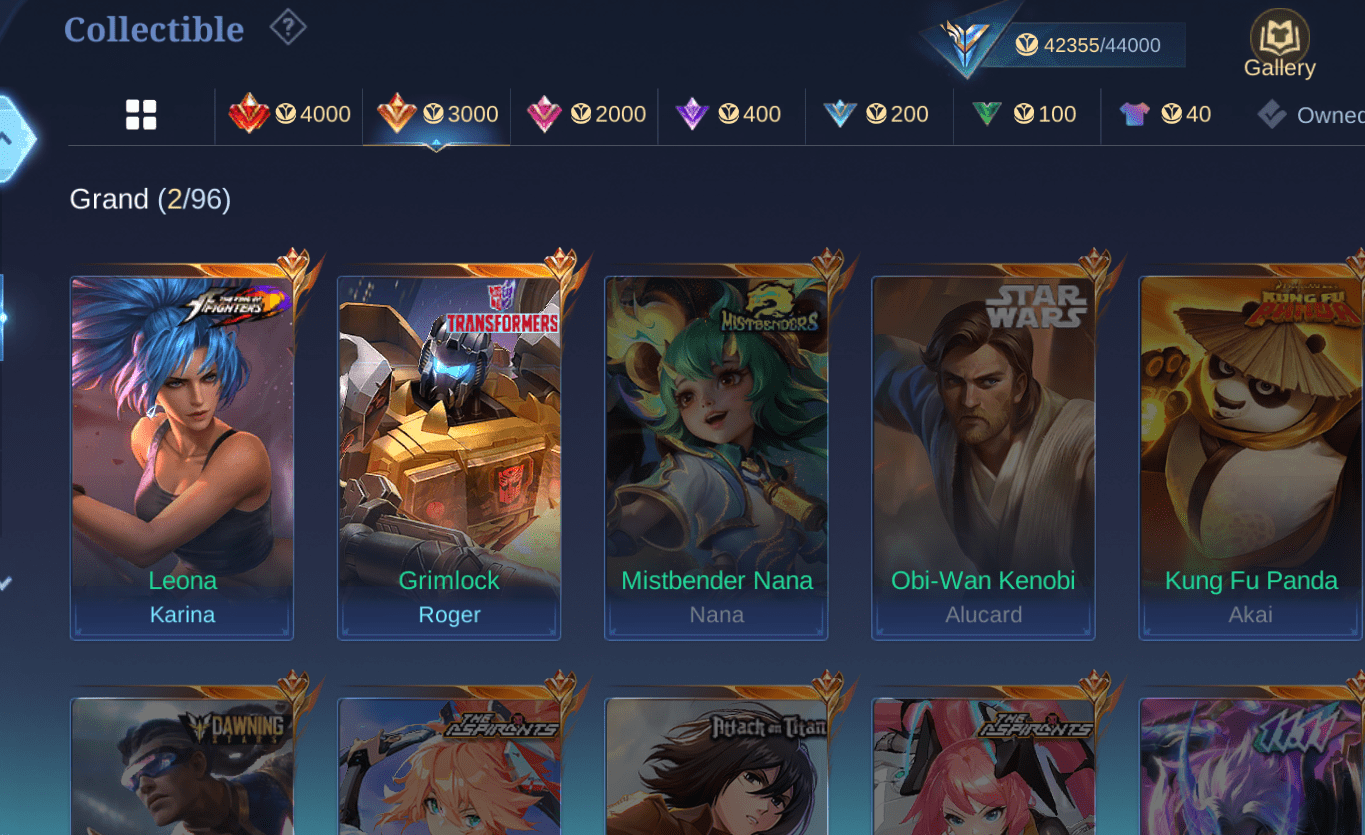View the Mistbender Nana skin card

click(716, 458)
